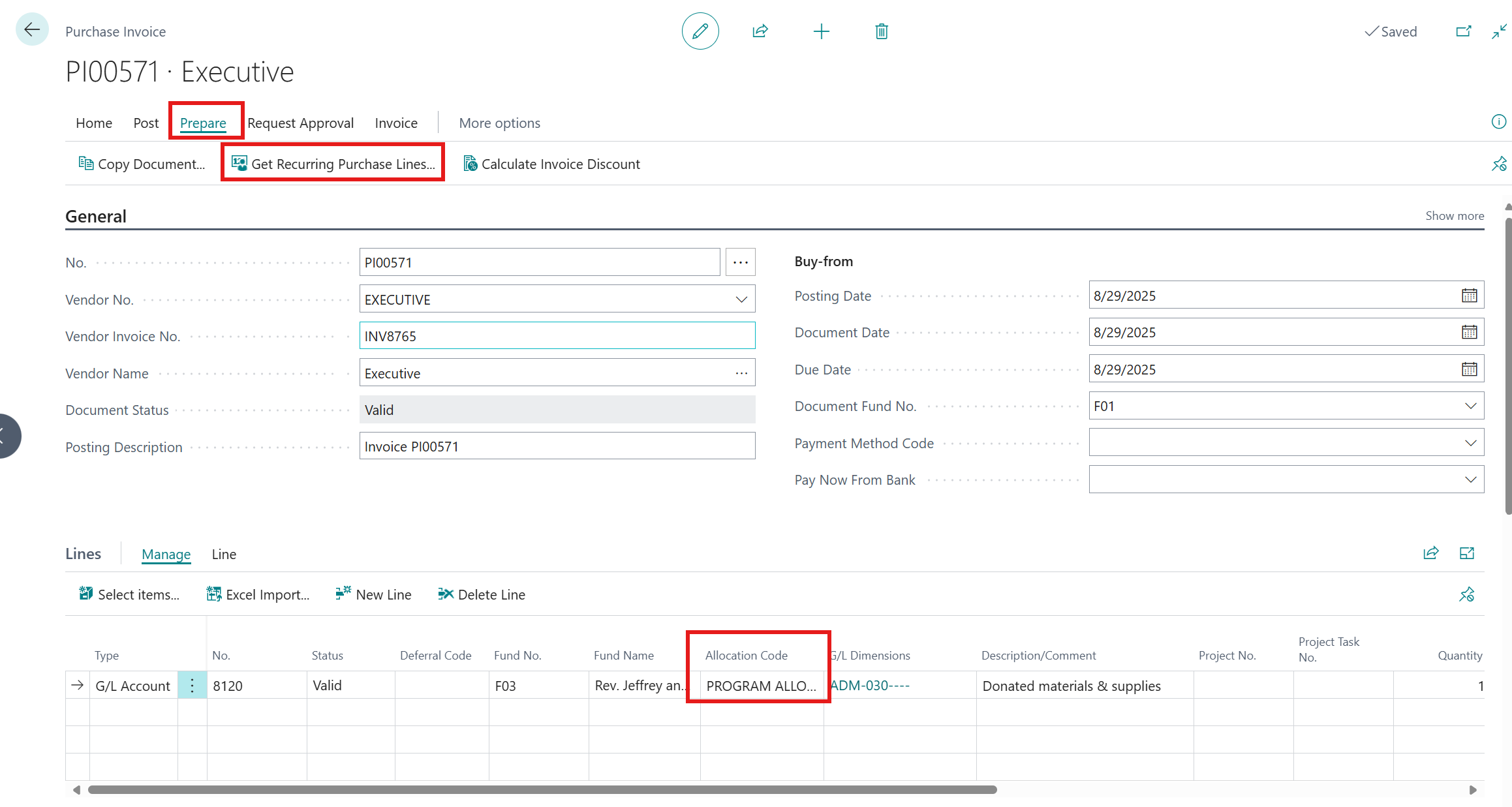The height and width of the screenshot is (807, 1512).
Task: Expand the Vendor No. dropdown
Action: 741,300
